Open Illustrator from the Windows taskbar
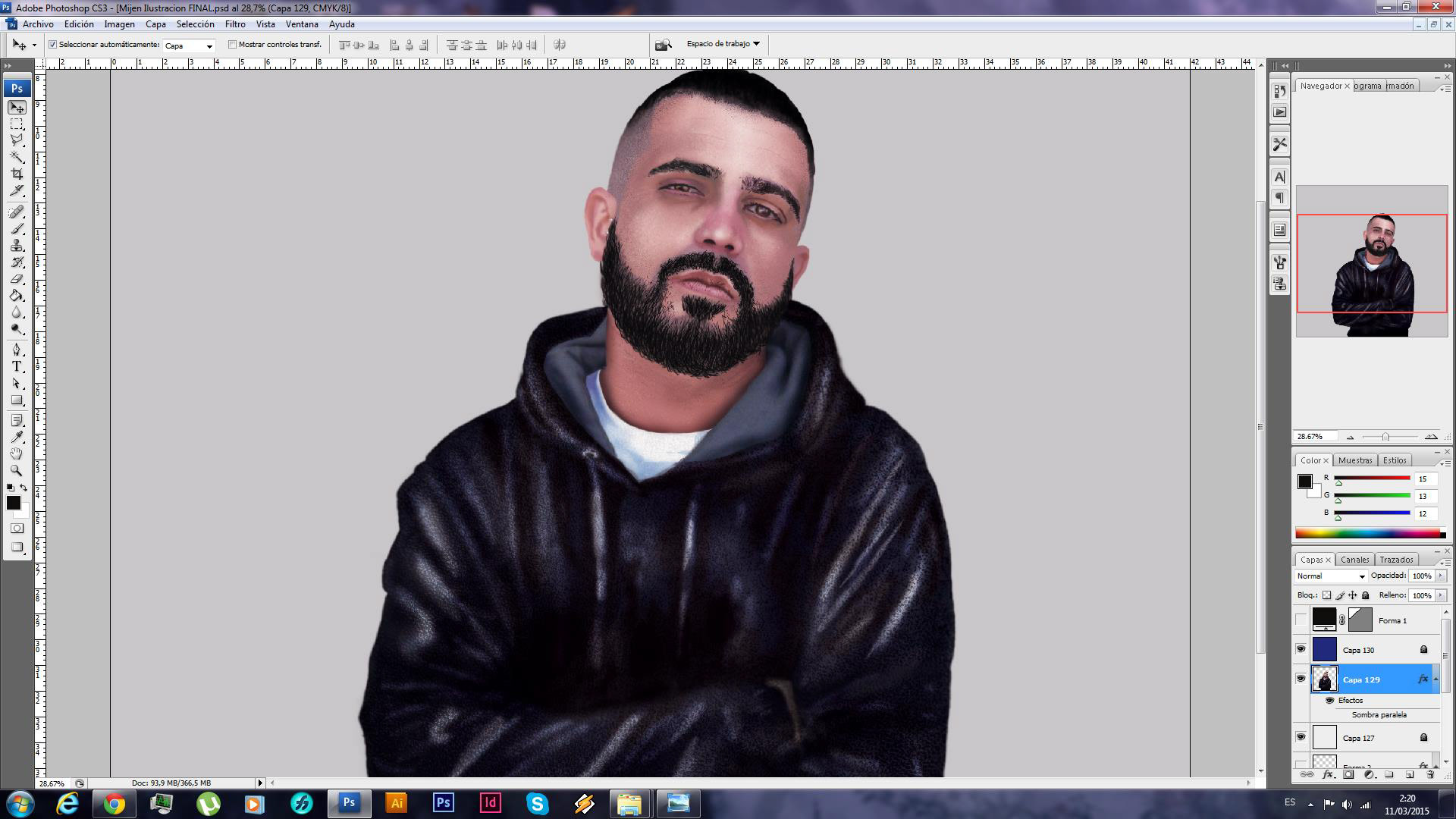 tap(396, 803)
